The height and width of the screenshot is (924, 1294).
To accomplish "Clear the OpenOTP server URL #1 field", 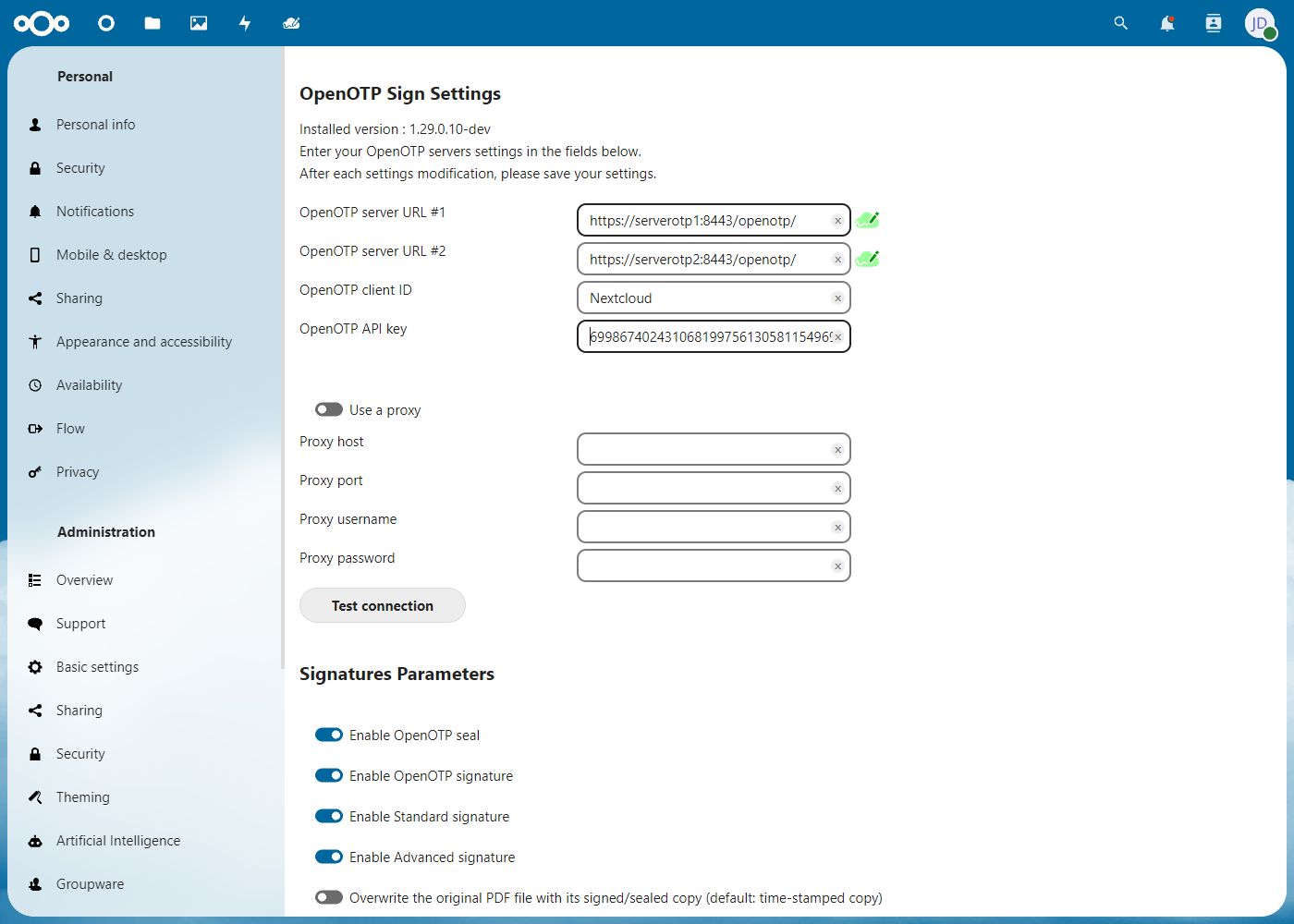I will coord(837,221).
